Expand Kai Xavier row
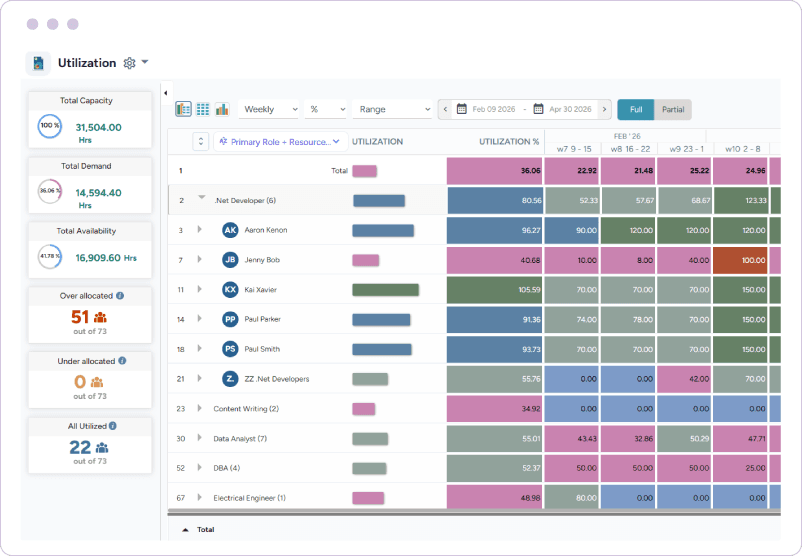The height and width of the screenshot is (556, 802). [199, 288]
